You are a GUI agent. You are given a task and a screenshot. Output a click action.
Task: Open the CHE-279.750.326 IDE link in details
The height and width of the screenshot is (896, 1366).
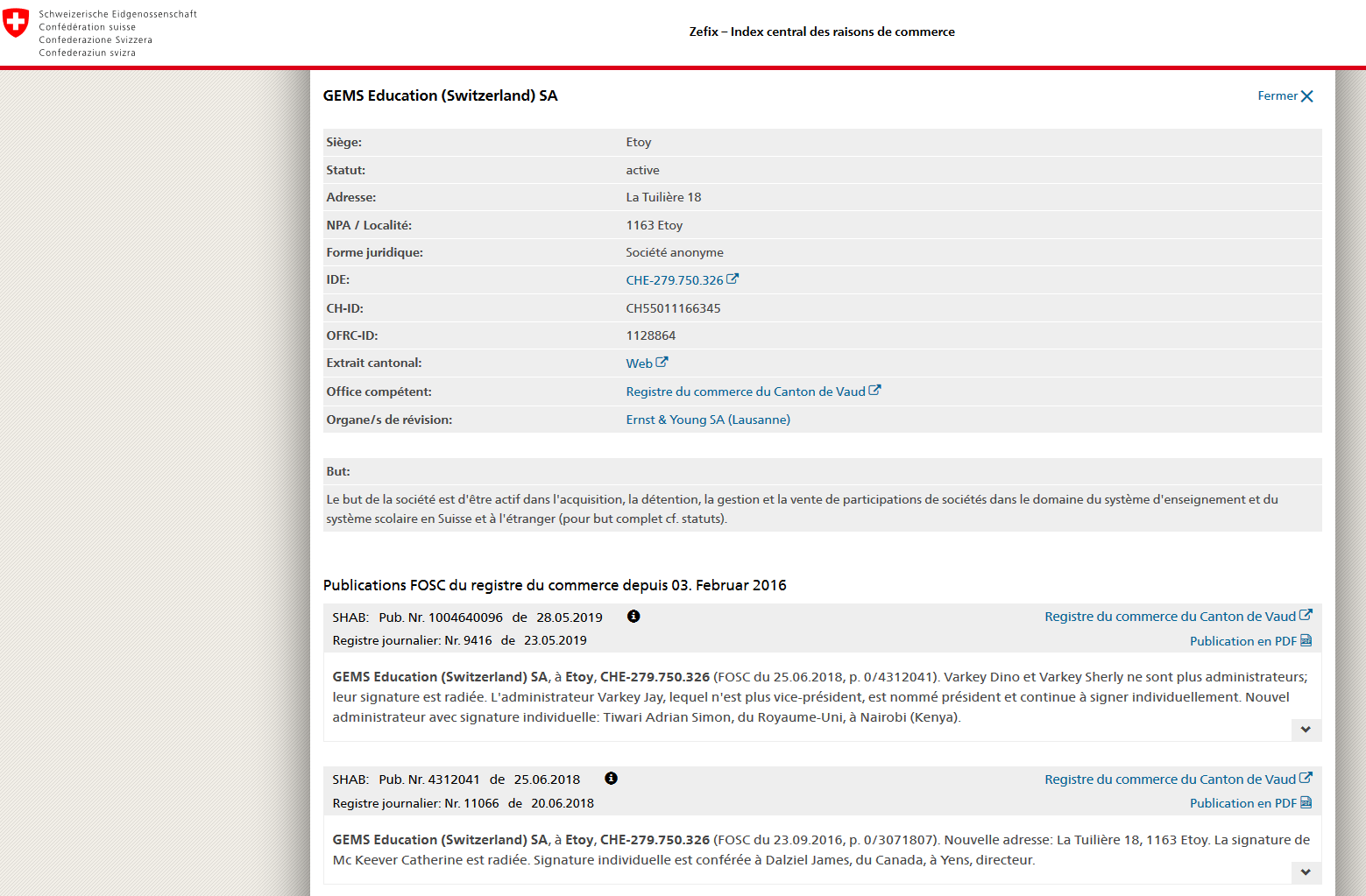(674, 280)
